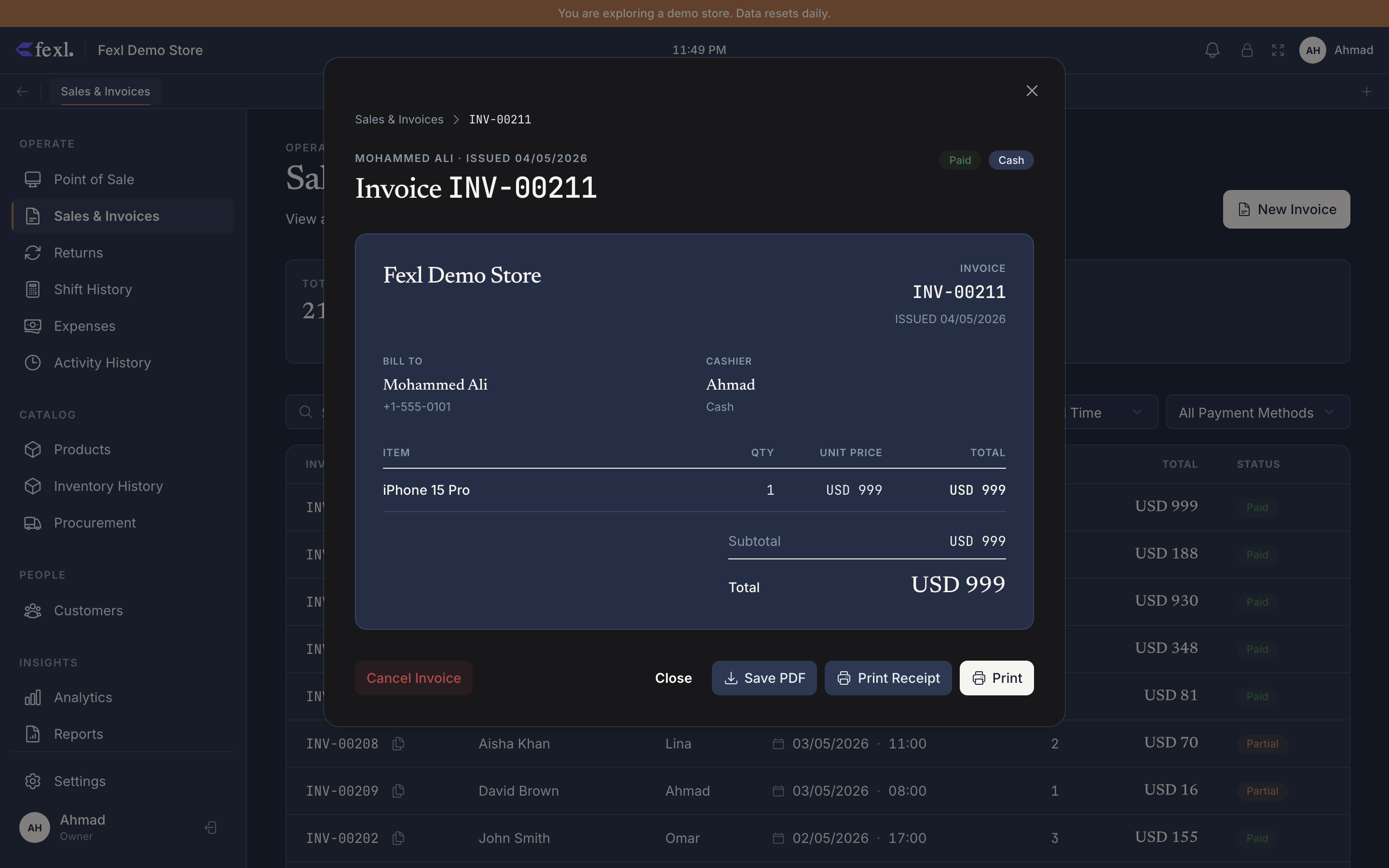Viewport: 1389px width, 868px height.
Task: Close the invoice dialog with the X icon
Action: 1032,91
